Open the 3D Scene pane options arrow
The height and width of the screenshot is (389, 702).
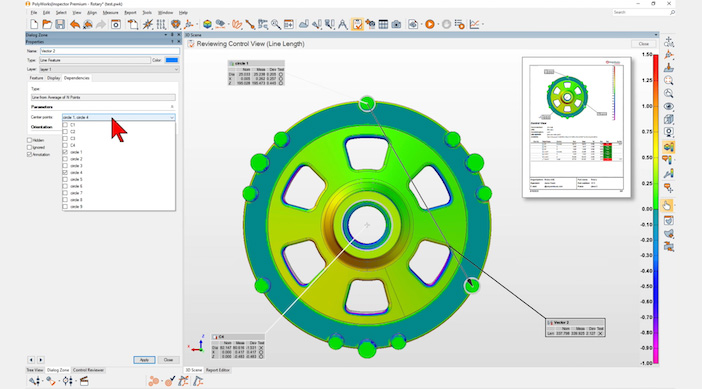pos(656,35)
